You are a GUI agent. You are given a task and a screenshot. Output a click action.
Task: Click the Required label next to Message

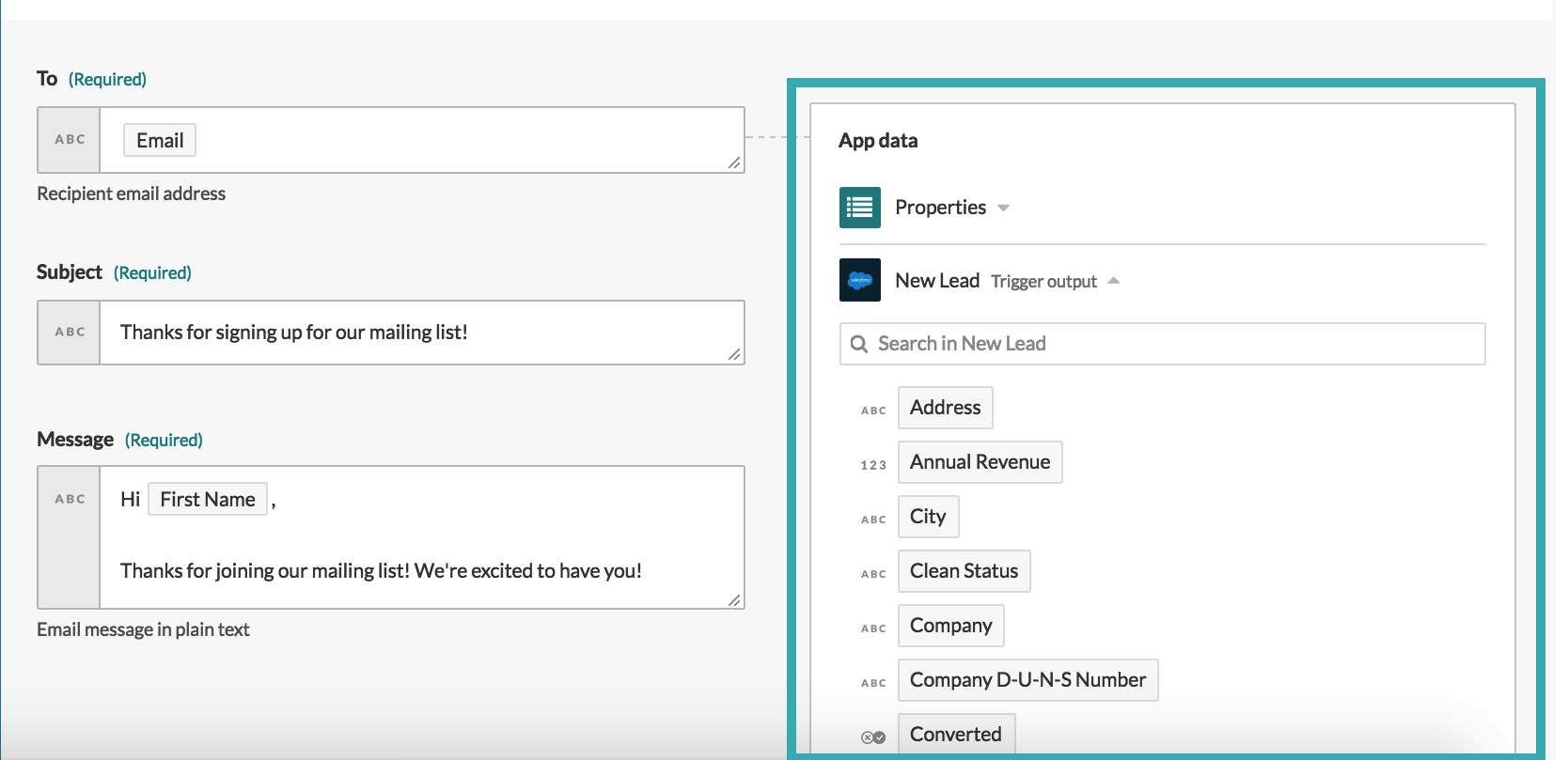coord(164,441)
